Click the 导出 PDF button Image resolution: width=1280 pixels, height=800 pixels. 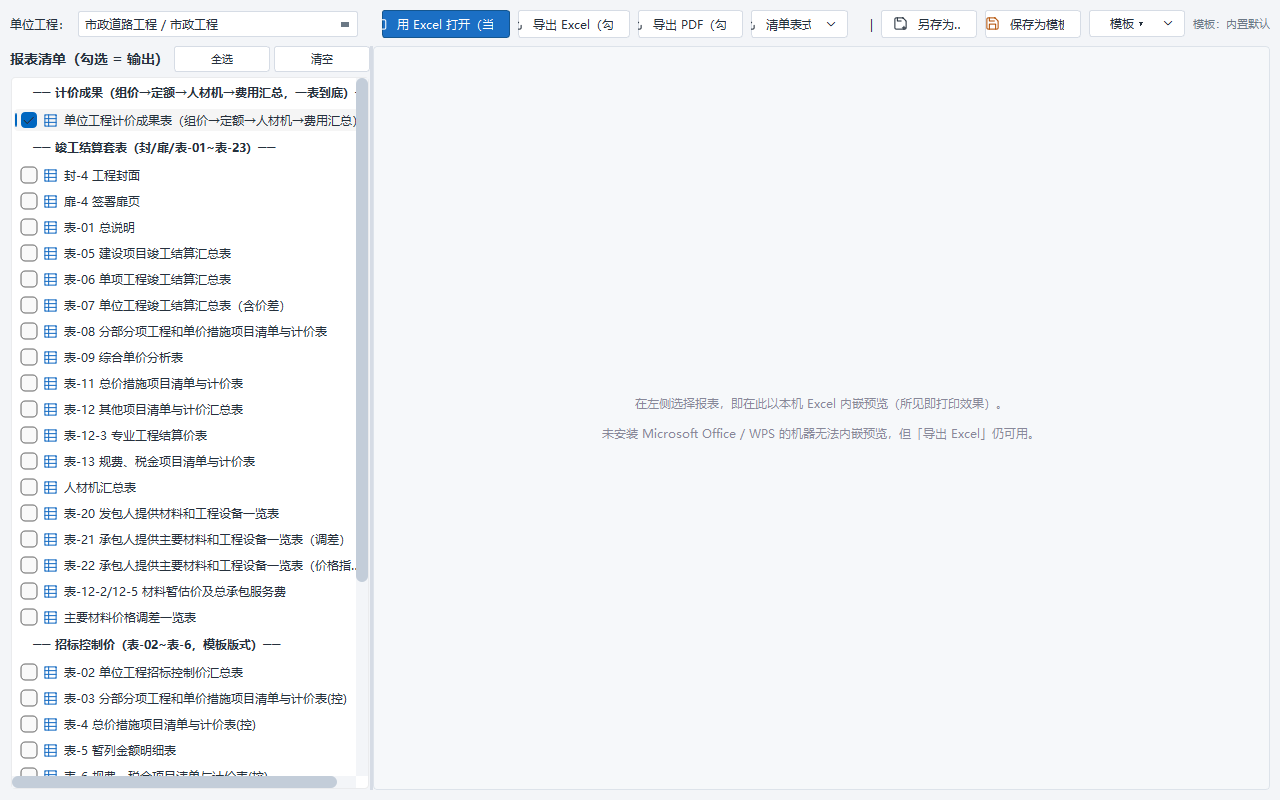point(690,24)
